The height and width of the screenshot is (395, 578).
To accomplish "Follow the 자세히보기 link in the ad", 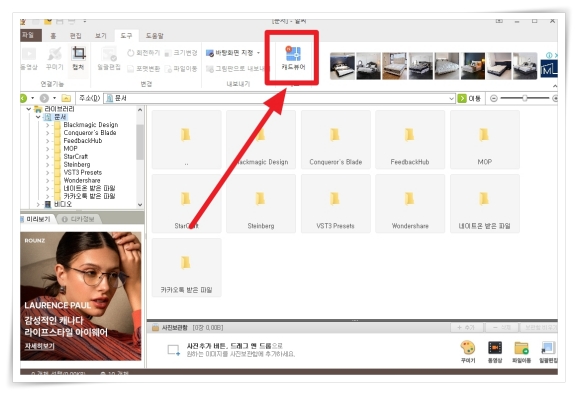I will [x=39, y=346].
